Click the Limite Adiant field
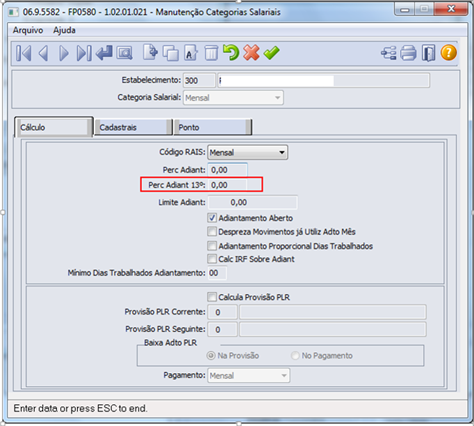The height and width of the screenshot is (426, 474). coord(253,202)
